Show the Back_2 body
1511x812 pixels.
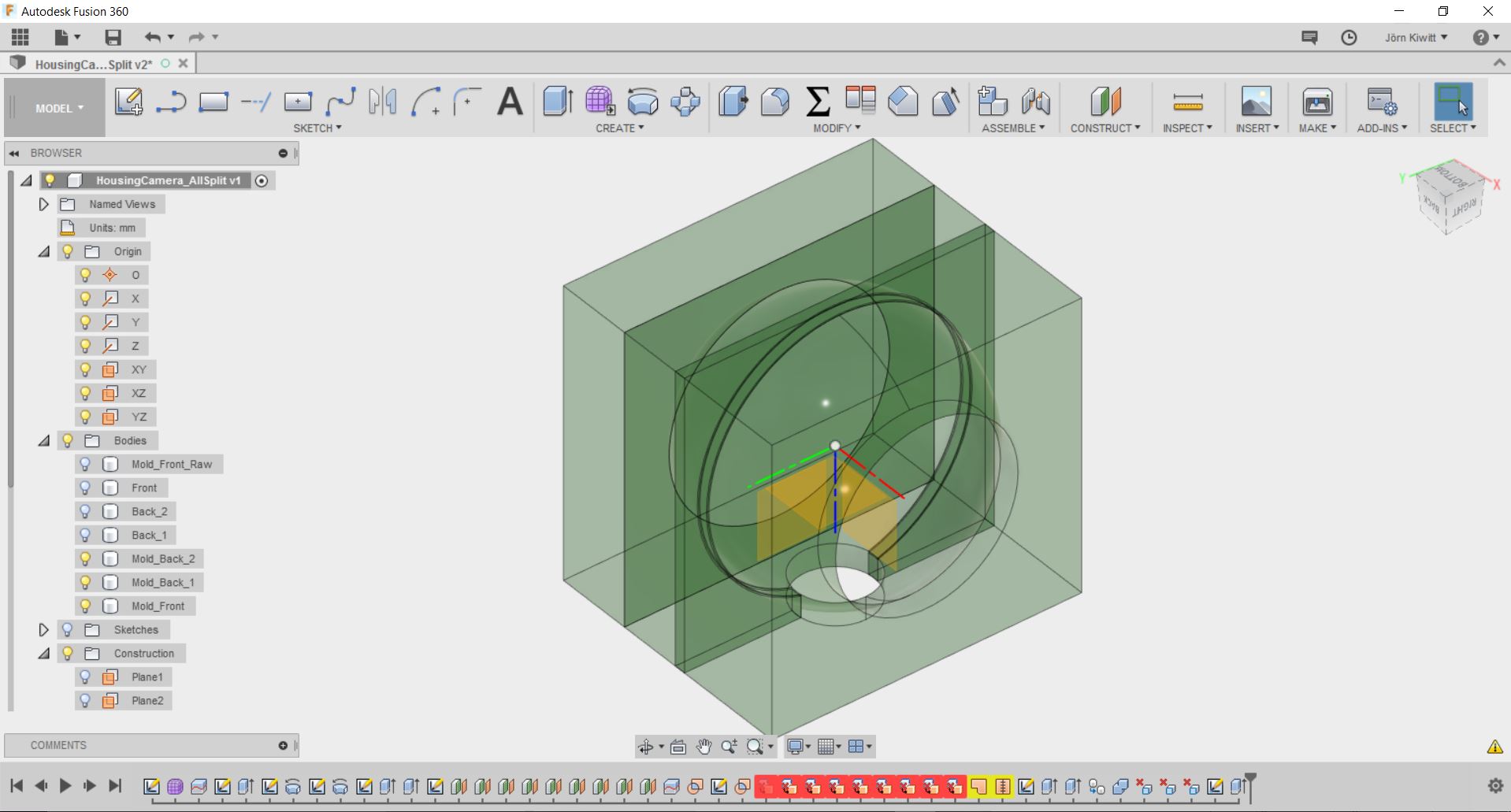pos(86,511)
